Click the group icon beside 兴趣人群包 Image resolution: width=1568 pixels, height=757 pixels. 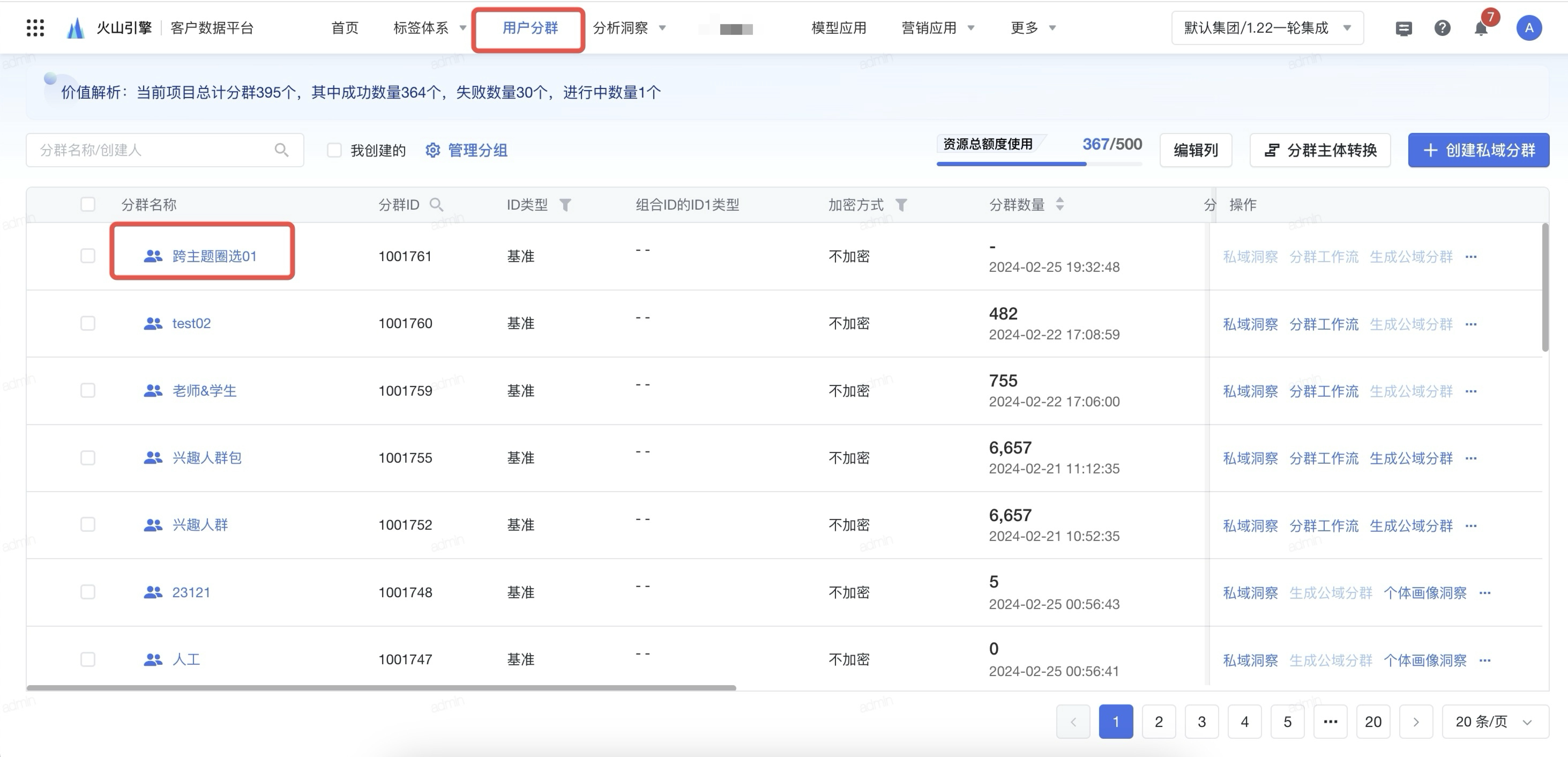point(153,457)
